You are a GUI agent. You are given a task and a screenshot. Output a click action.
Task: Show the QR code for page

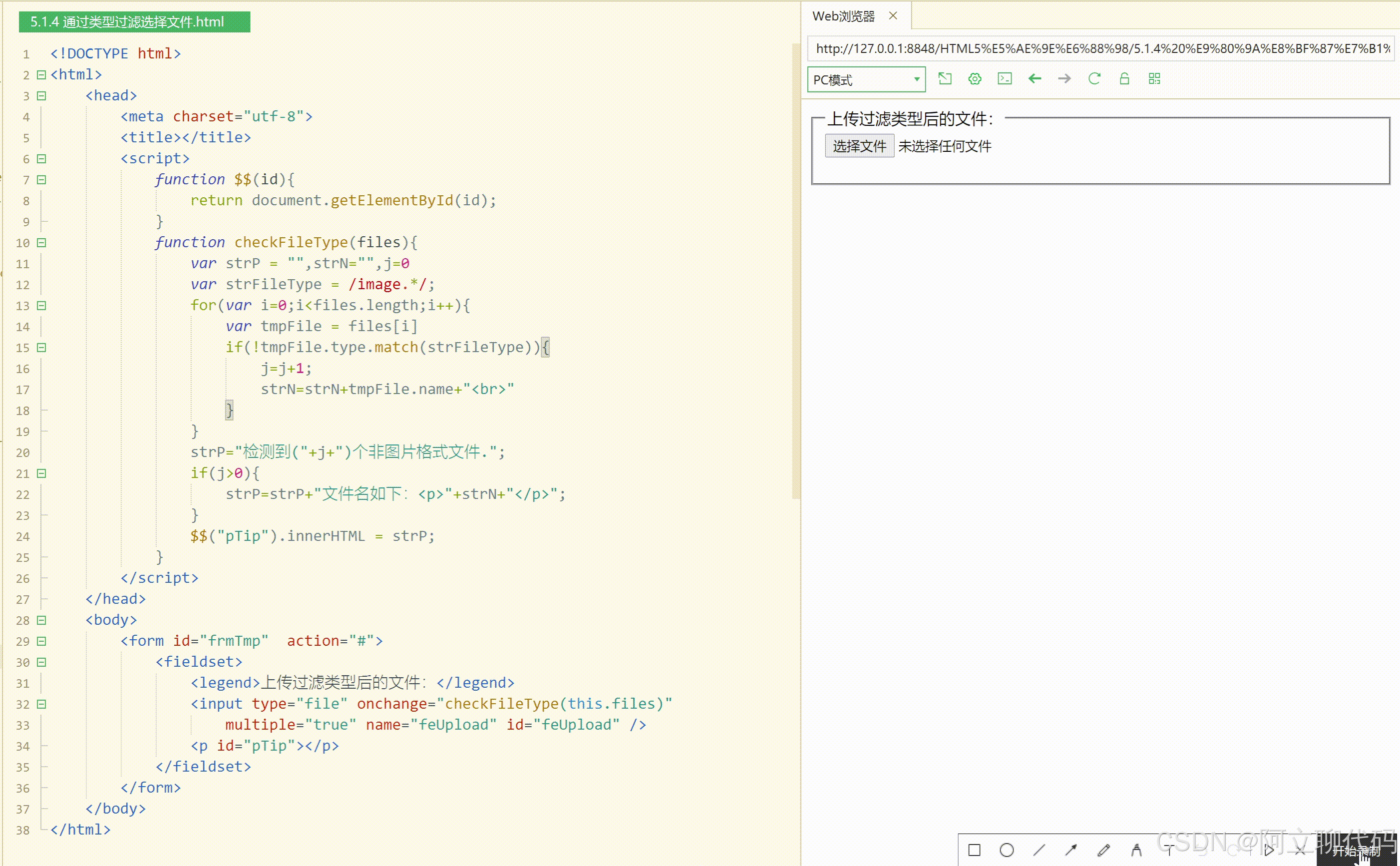pyautogui.click(x=1154, y=78)
